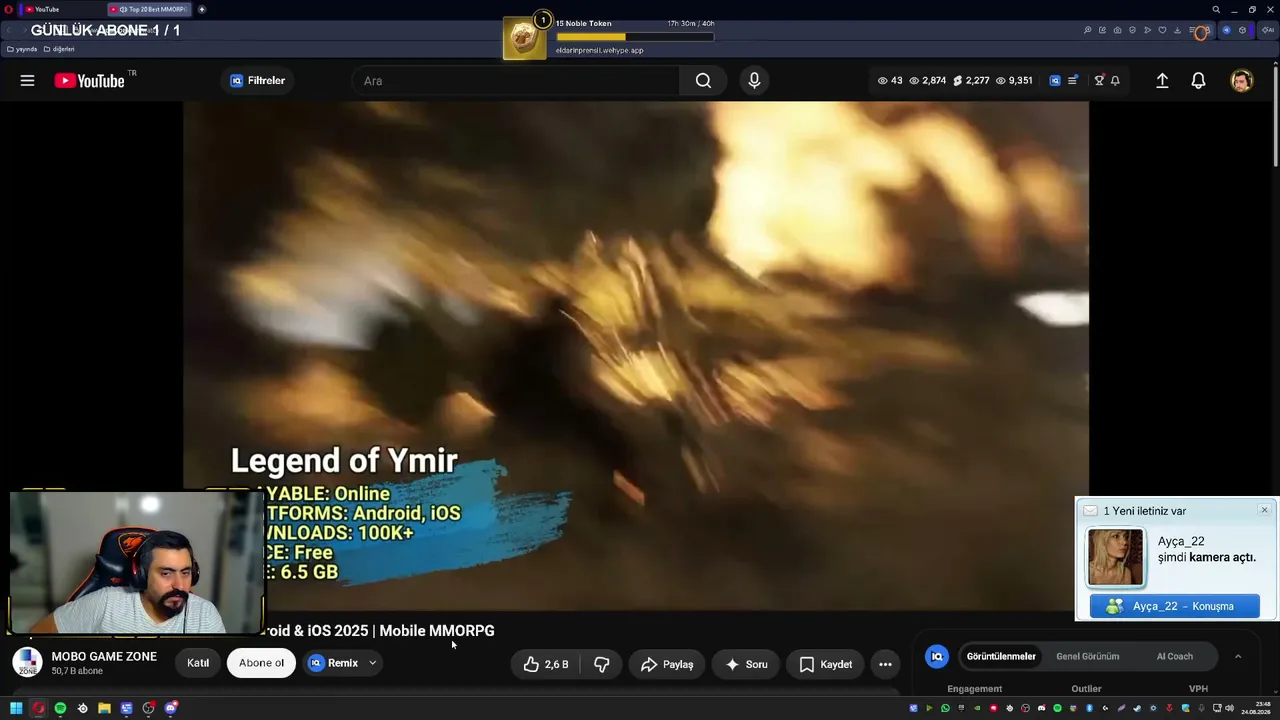Click the 15 Noble Token reward icon
The height and width of the screenshot is (720, 1280).
point(525,38)
